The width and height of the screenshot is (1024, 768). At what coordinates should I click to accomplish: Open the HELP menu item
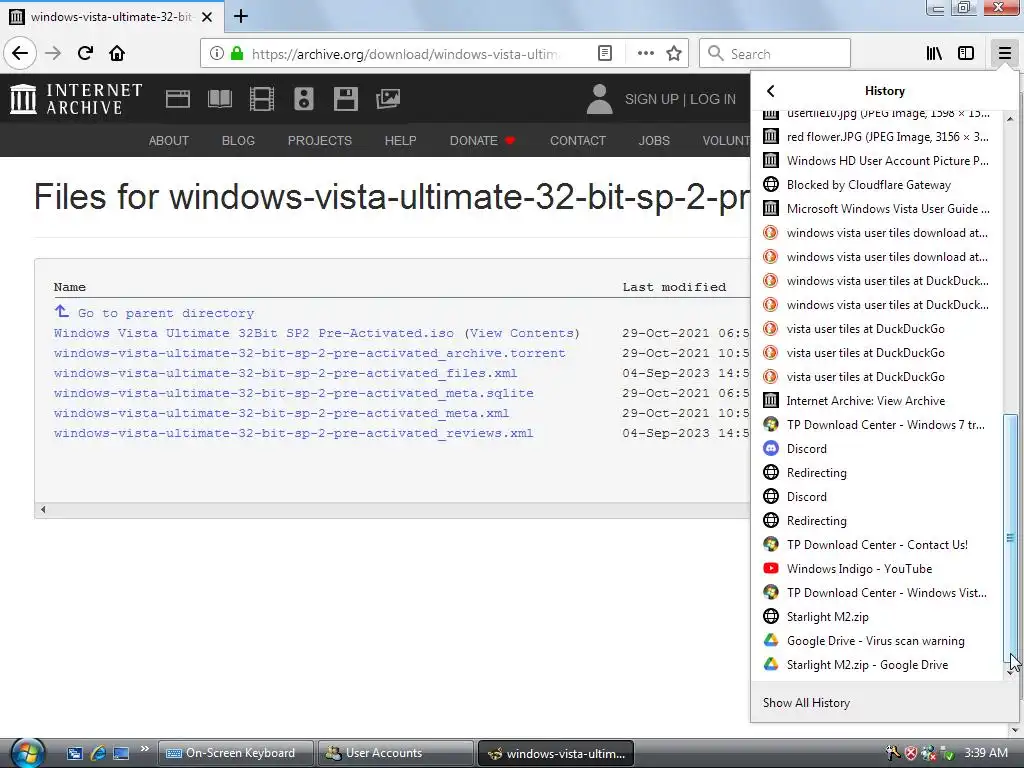400,140
